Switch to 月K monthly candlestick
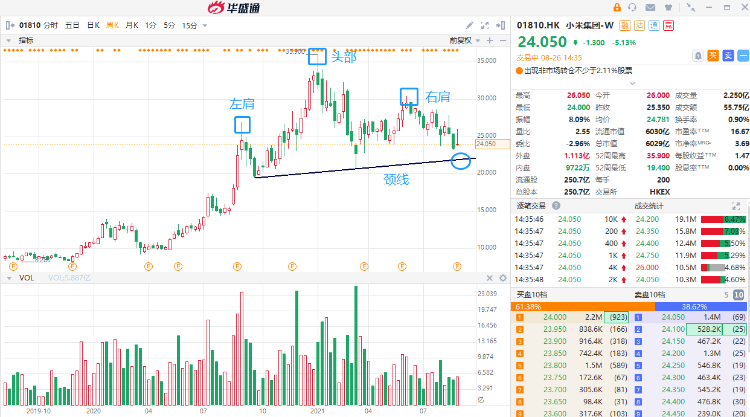 tap(132, 25)
